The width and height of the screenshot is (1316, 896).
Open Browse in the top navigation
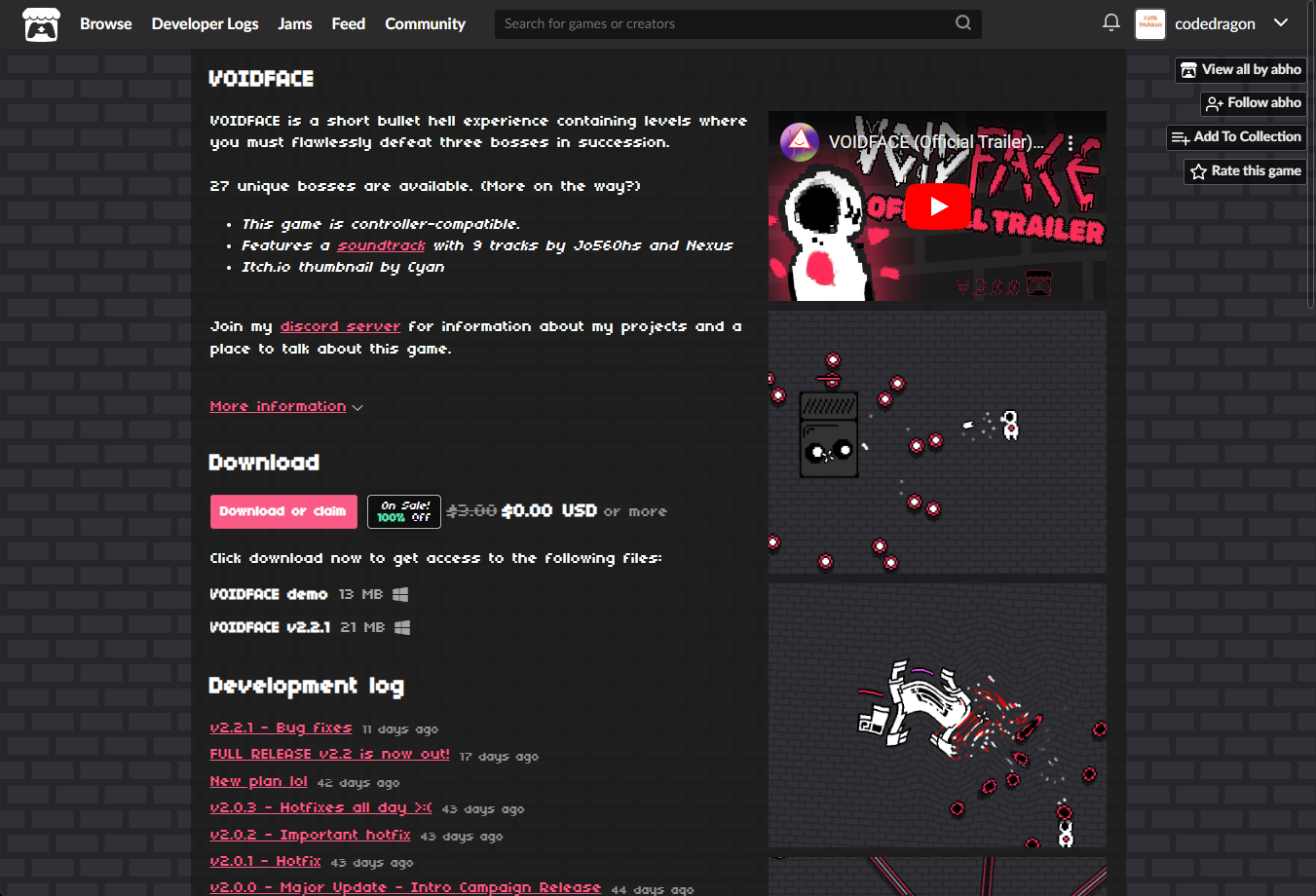(105, 24)
